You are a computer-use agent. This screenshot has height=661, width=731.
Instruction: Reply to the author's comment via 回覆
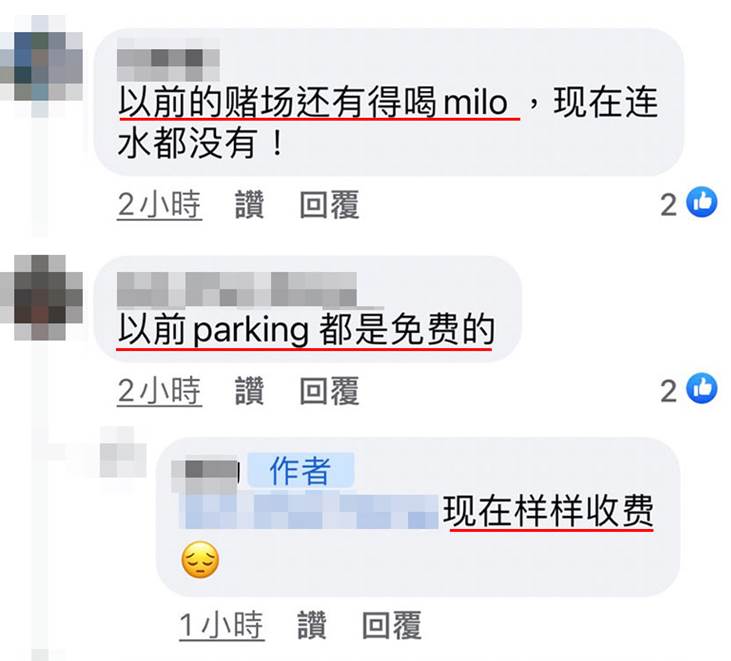(x=392, y=625)
